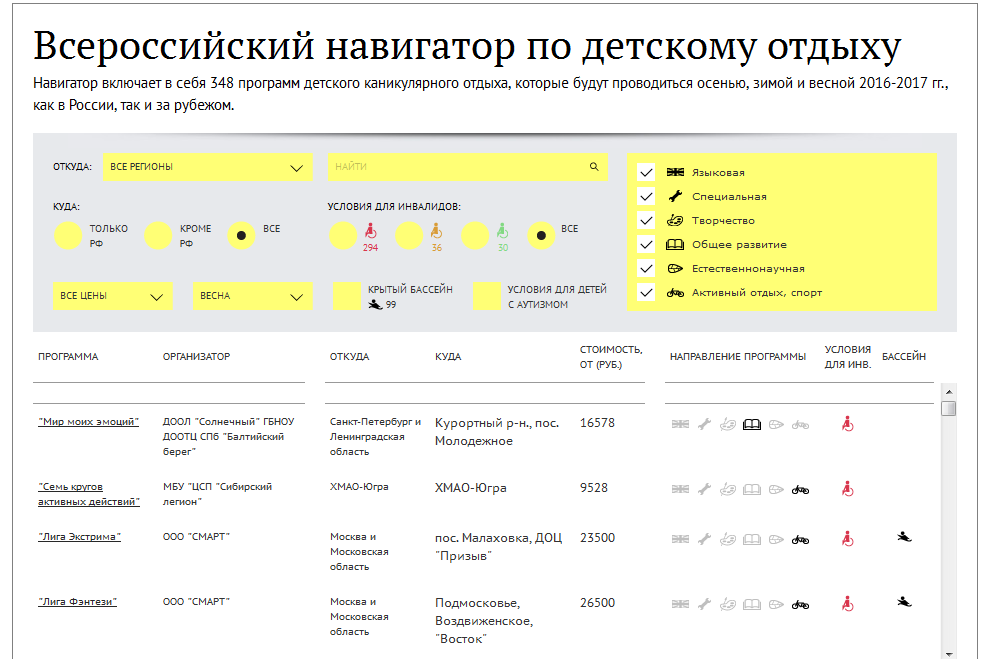The height and width of the screenshot is (659, 983).
Task: Select the red wheelchair 294 radio option
Action: click(x=343, y=236)
